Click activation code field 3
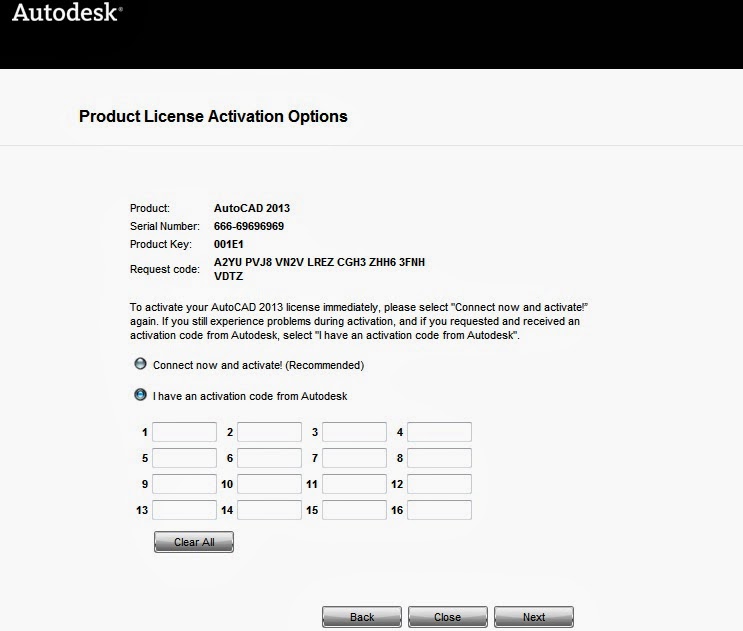 click(x=354, y=432)
